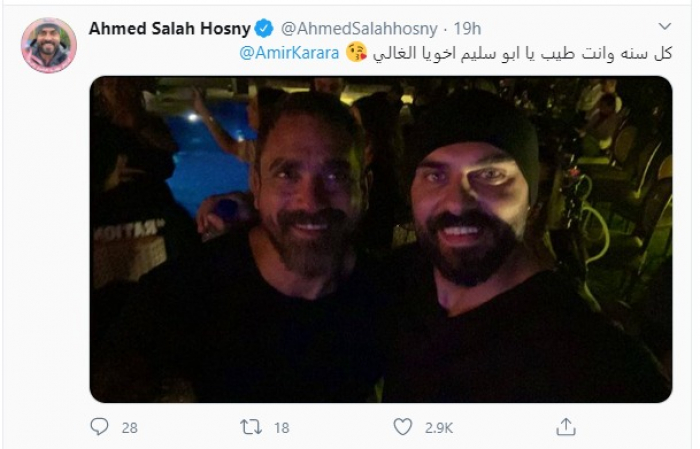Screen dimensions: 700x449
Task: Open Ahmed Salah Hosny's profile avatar
Action: point(48,45)
